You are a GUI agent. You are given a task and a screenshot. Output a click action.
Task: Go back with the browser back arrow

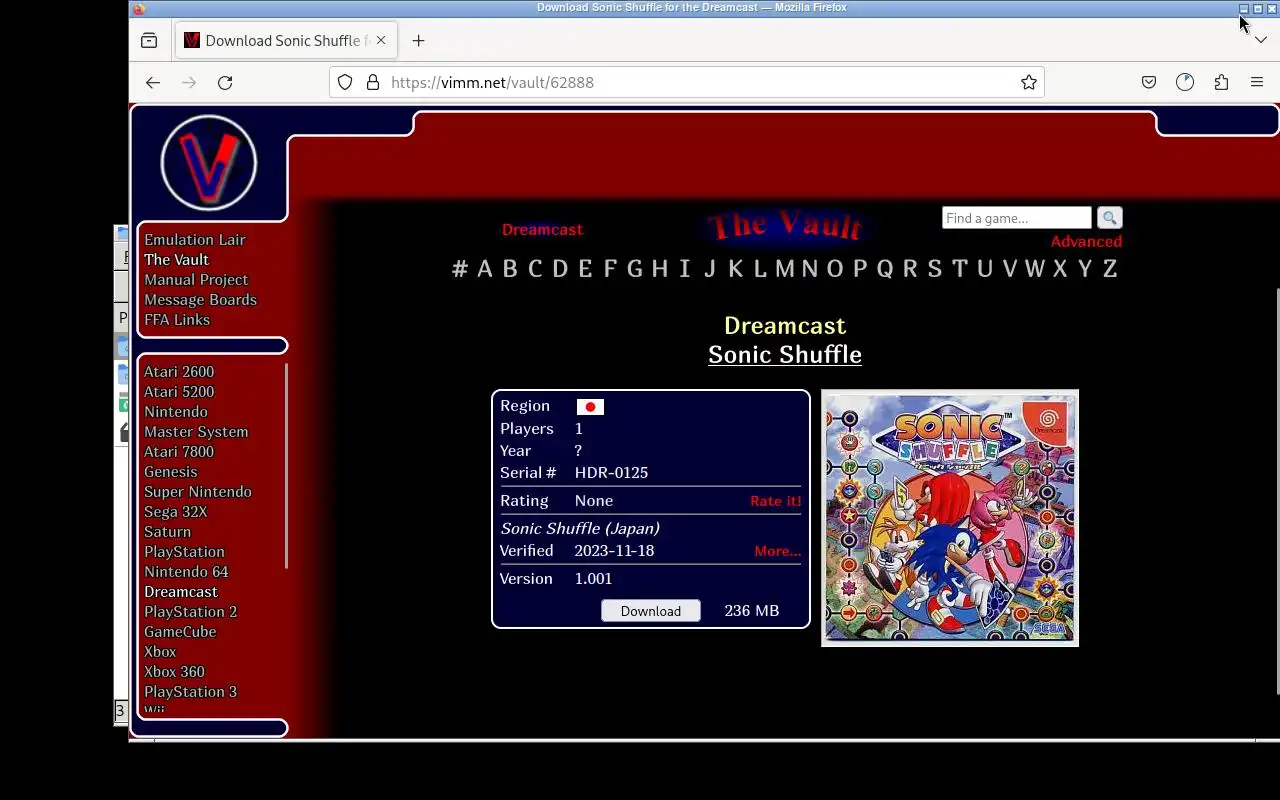click(152, 82)
